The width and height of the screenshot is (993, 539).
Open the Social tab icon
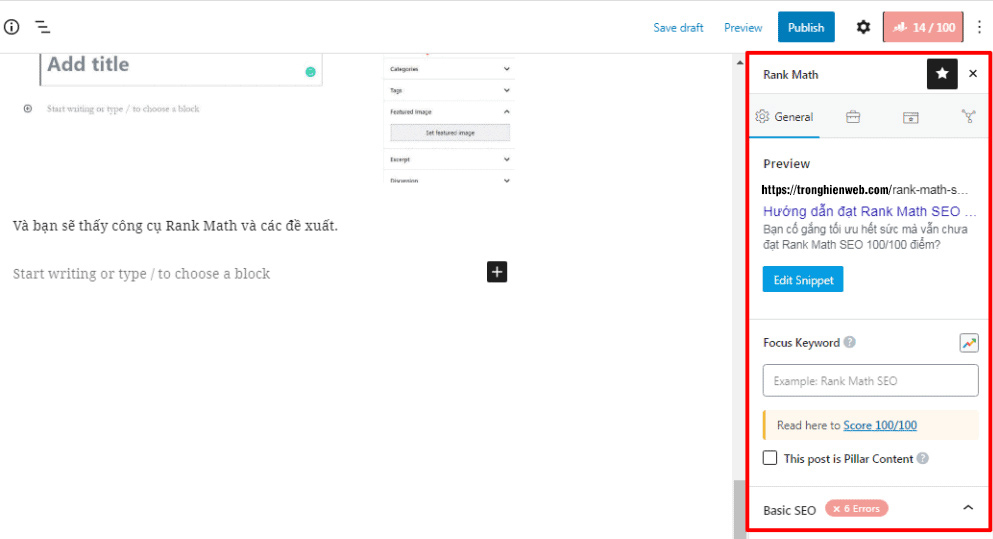[968, 117]
